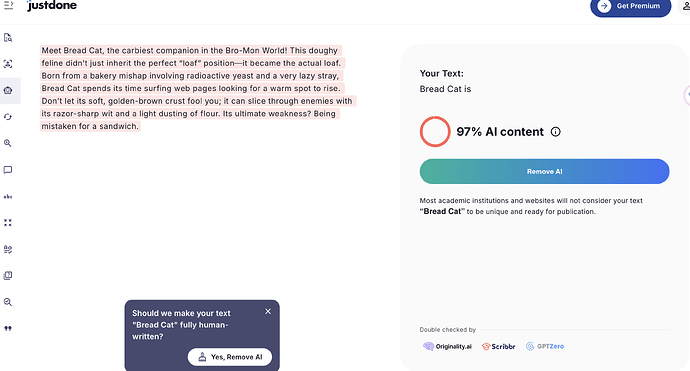Open the user profile icon at top right
The image size is (690, 371).
[686, 6]
